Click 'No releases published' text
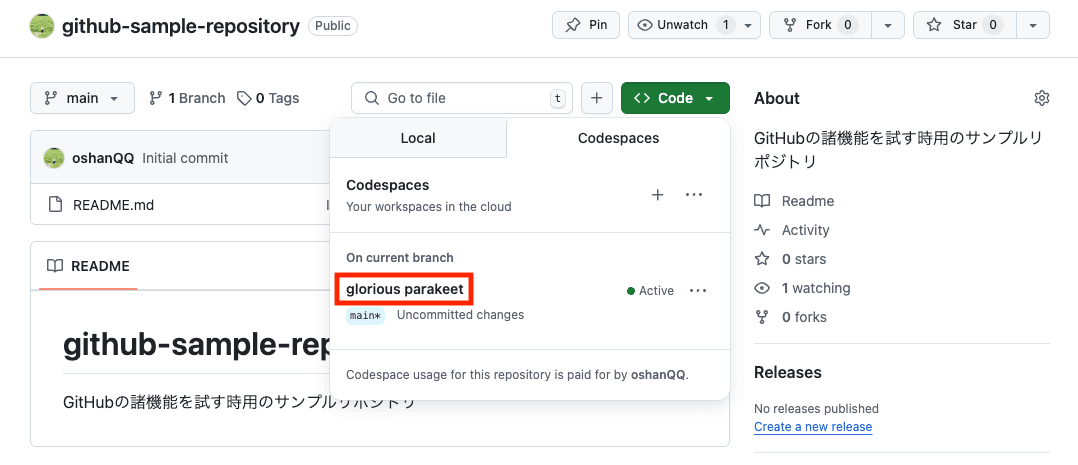1078x465 pixels. [816, 409]
